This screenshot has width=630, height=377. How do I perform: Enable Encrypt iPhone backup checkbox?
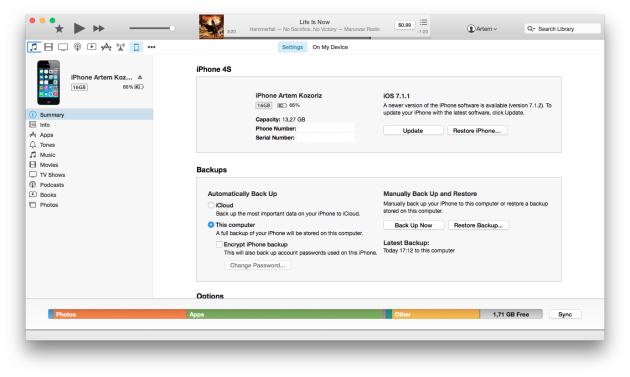click(219, 244)
